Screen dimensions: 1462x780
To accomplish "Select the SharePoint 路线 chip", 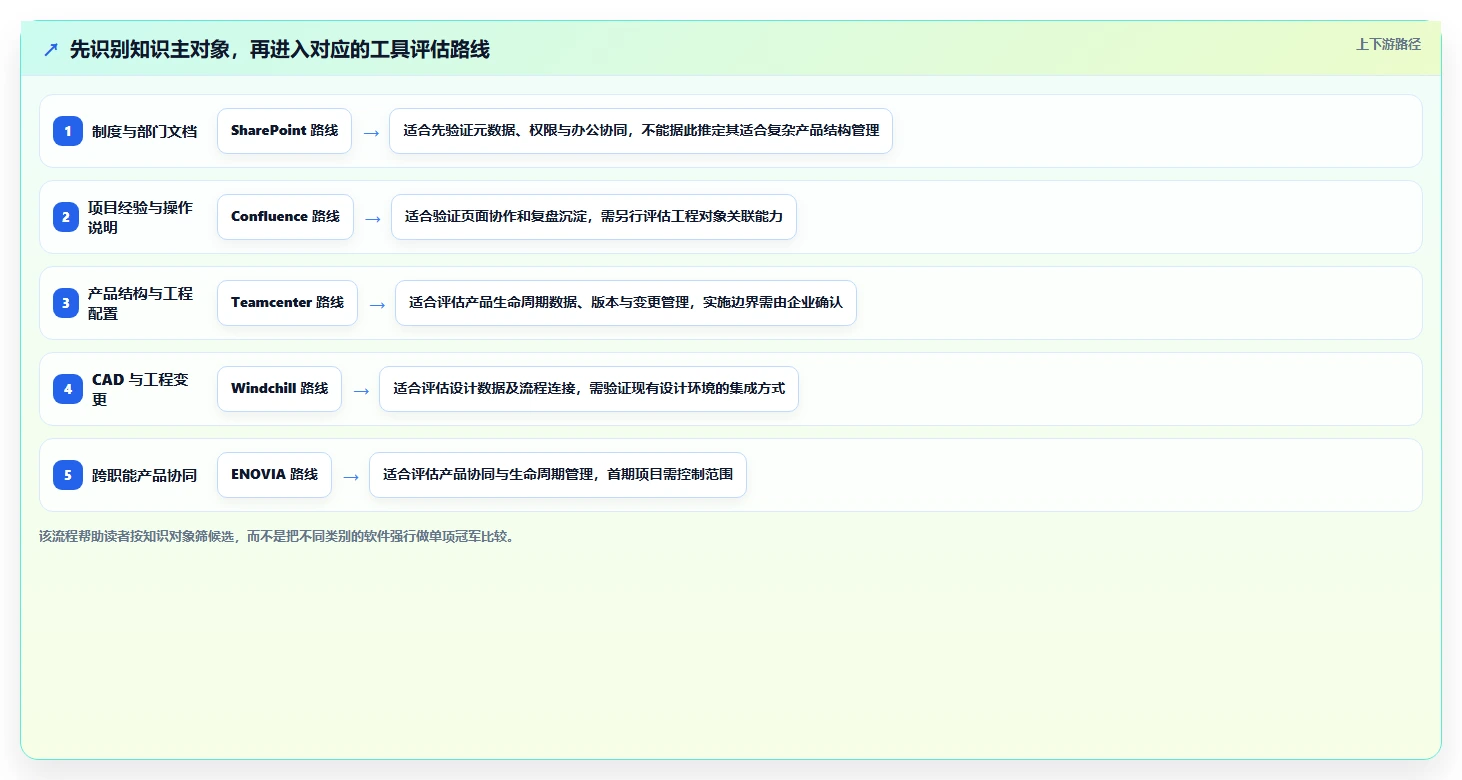I will point(285,131).
